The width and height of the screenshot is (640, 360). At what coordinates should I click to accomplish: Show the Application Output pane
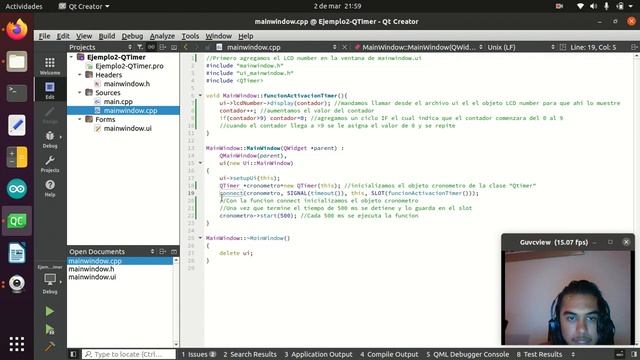[x=318, y=354]
